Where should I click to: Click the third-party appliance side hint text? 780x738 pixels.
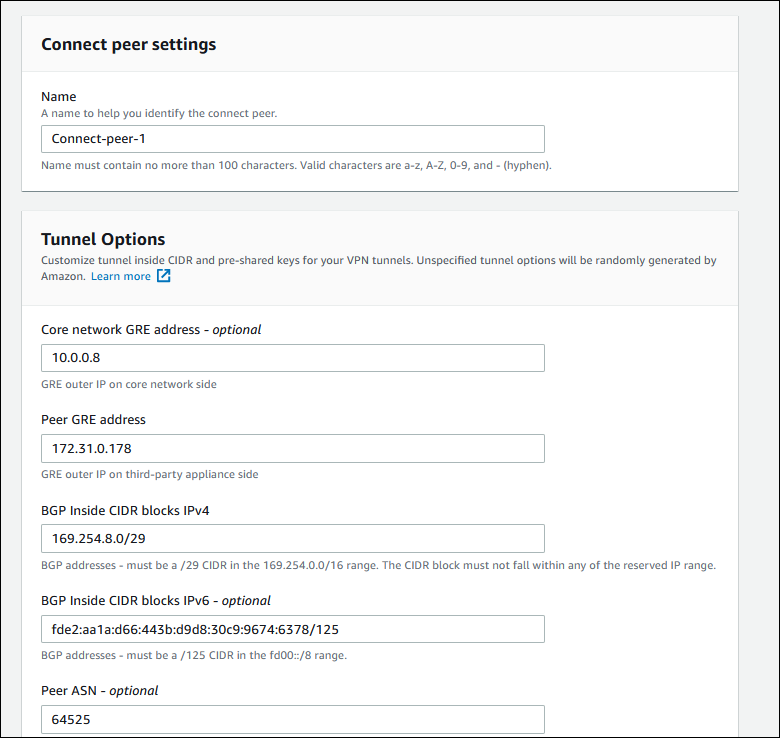[151, 474]
